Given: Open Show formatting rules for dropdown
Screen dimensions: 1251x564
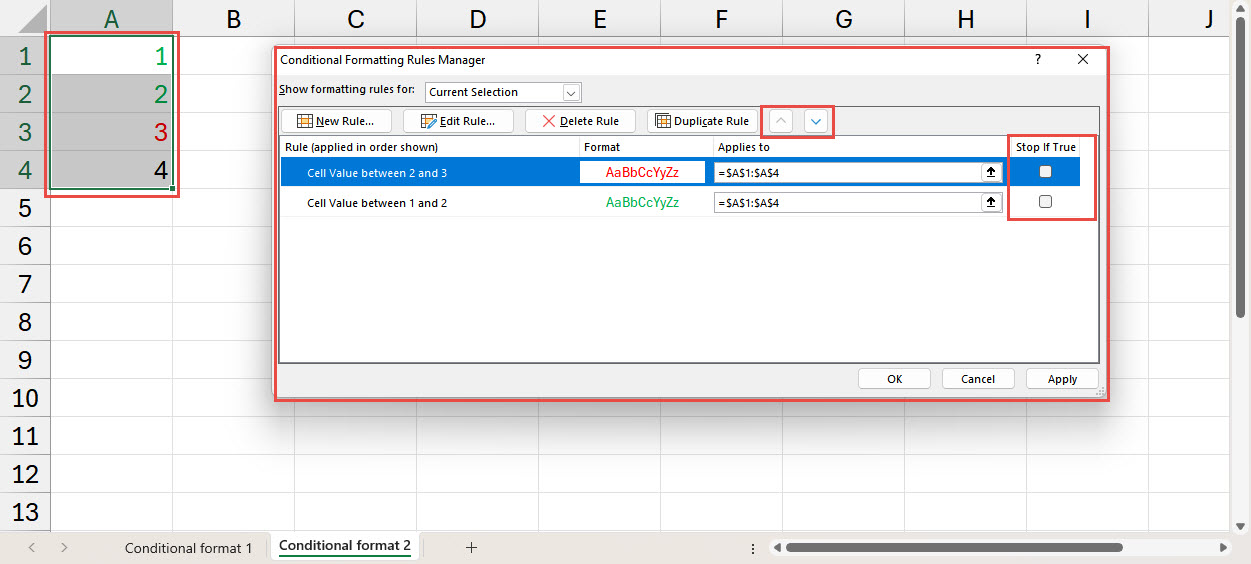Looking at the screenshot, I should (571, 92).
